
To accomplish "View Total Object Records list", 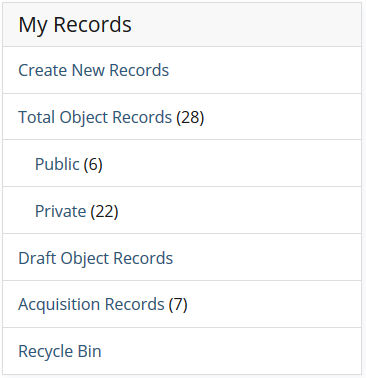I will tap(95, 117).
